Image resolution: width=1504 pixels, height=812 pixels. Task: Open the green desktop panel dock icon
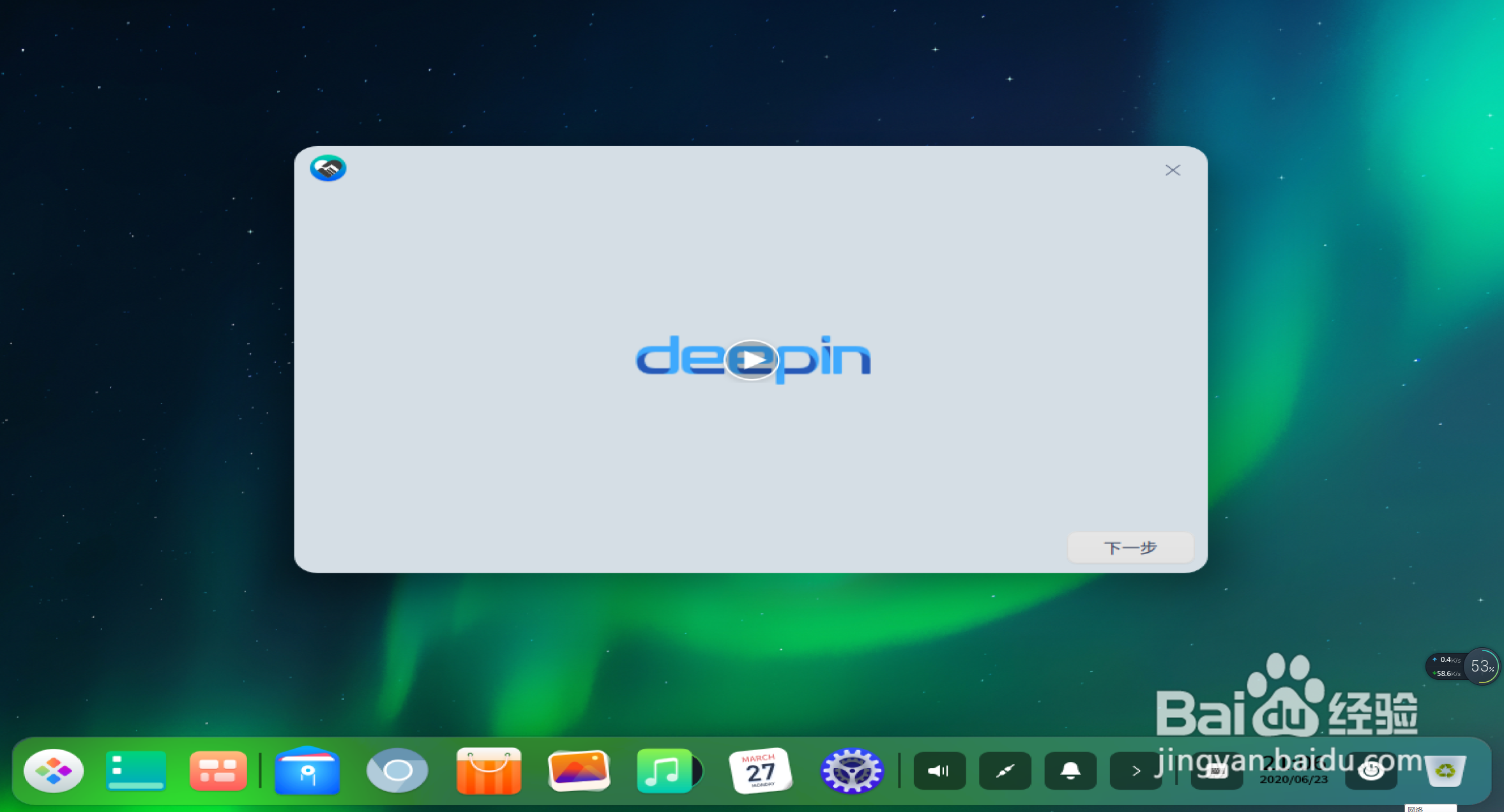point(136,771)
